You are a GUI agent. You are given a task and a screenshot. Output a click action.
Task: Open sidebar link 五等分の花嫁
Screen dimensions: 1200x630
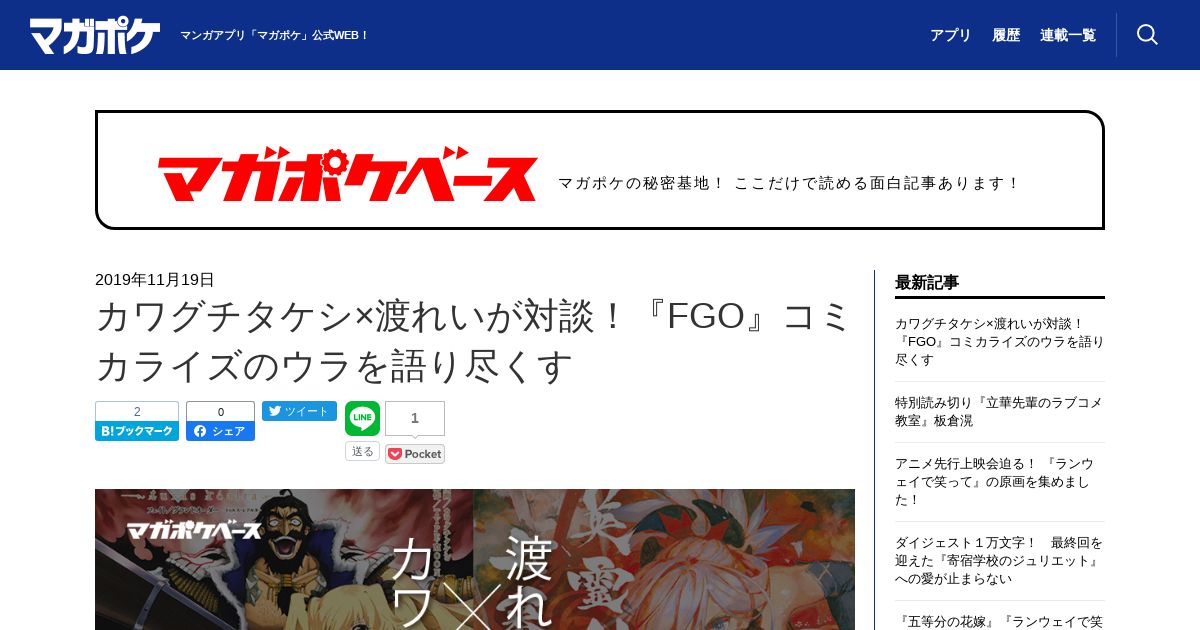pos(999,621)
